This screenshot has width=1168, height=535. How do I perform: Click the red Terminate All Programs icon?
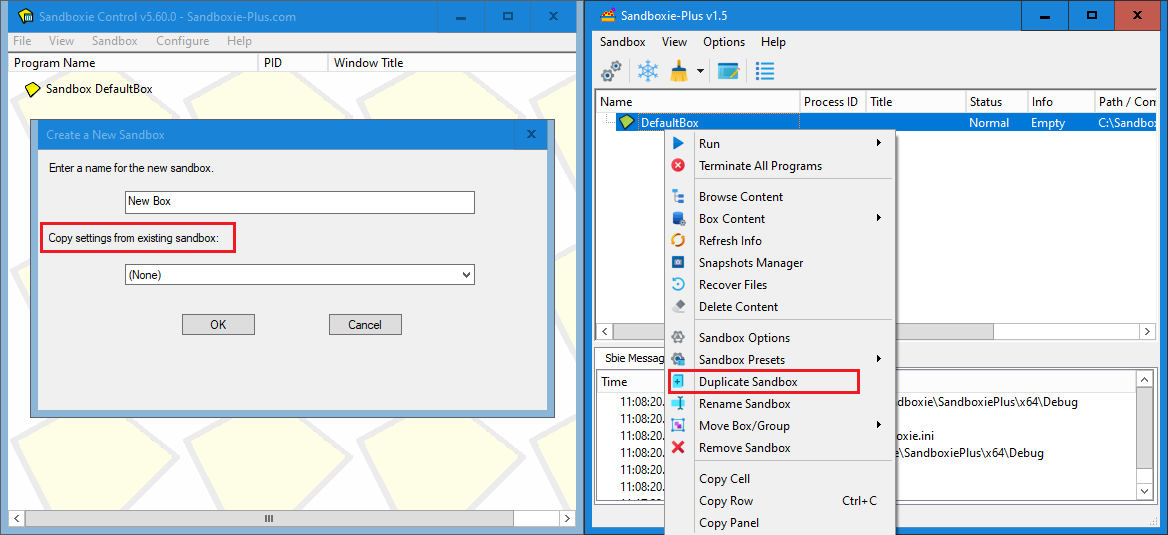tap(678, 166)
